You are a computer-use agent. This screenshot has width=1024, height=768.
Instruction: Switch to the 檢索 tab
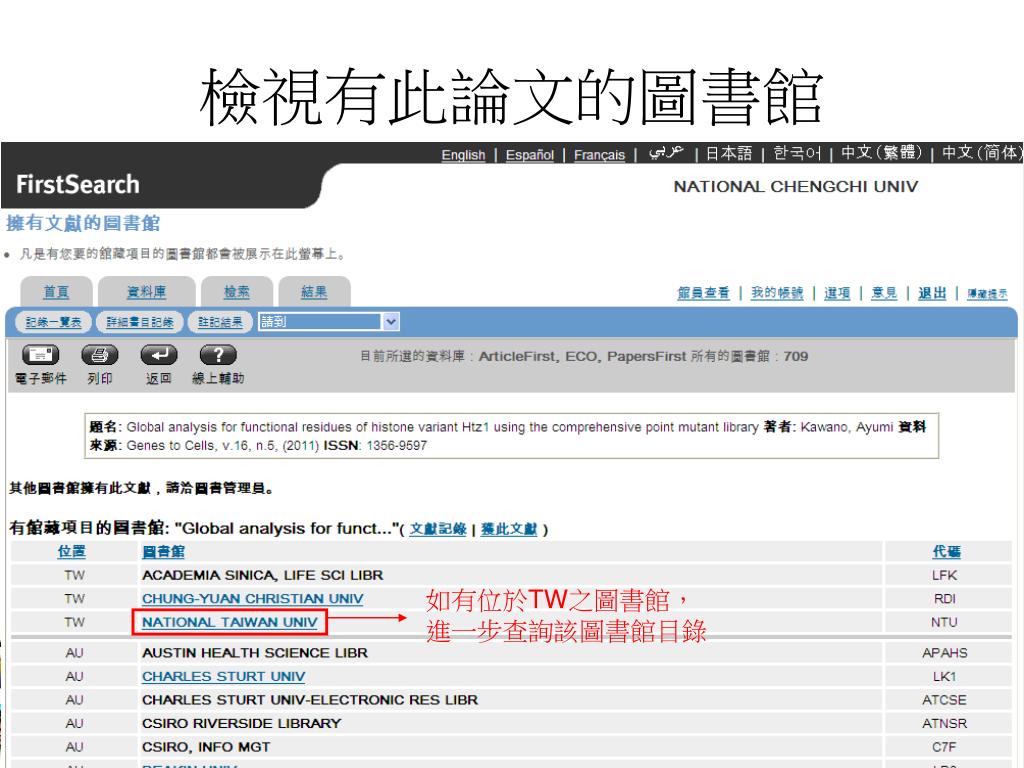[236, 292]
